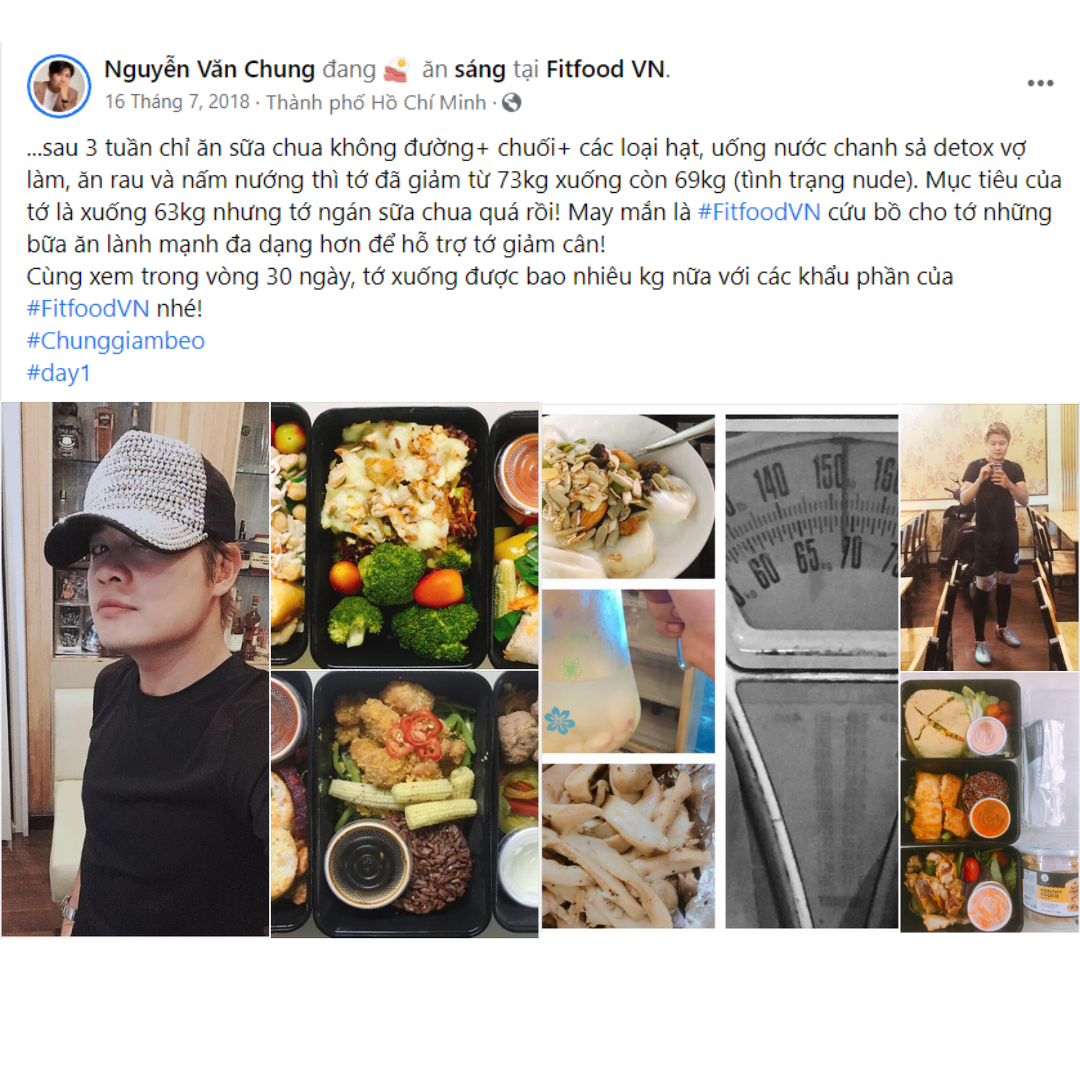Open the detox drink bottle photo
The height and width of the screenshot is (1080, 1080).
pos(628,671)
